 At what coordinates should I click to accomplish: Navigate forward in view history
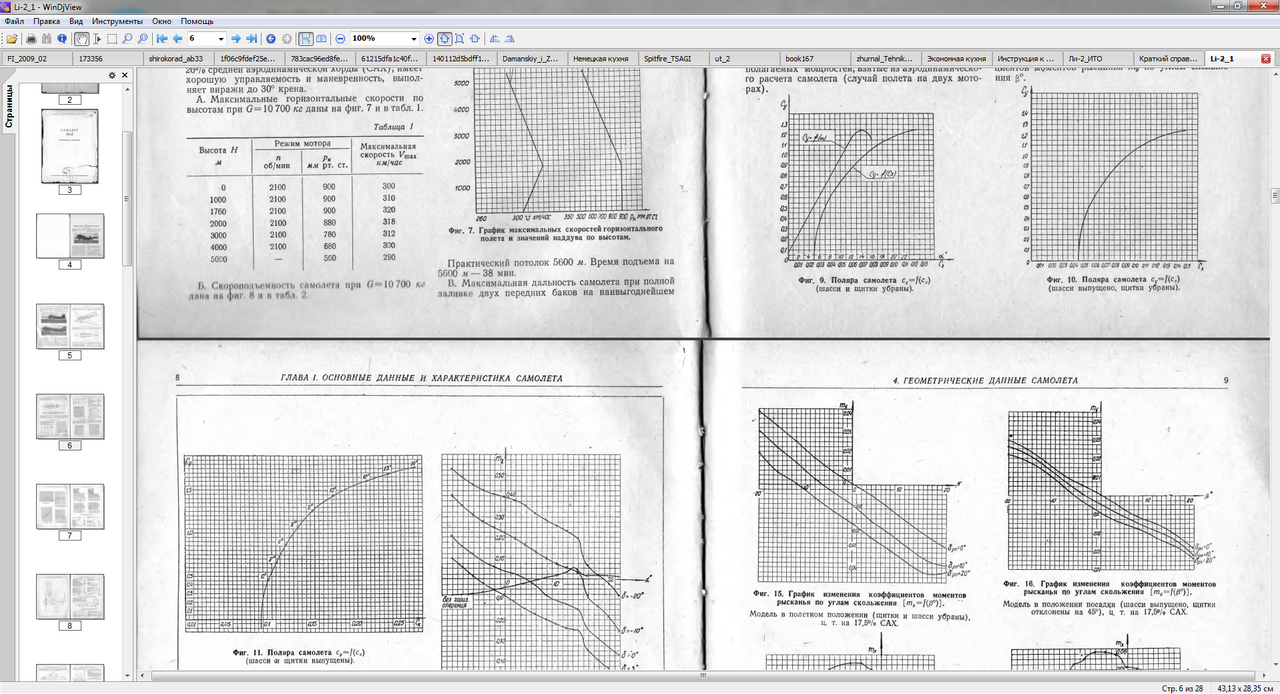[x=286, y=38]
